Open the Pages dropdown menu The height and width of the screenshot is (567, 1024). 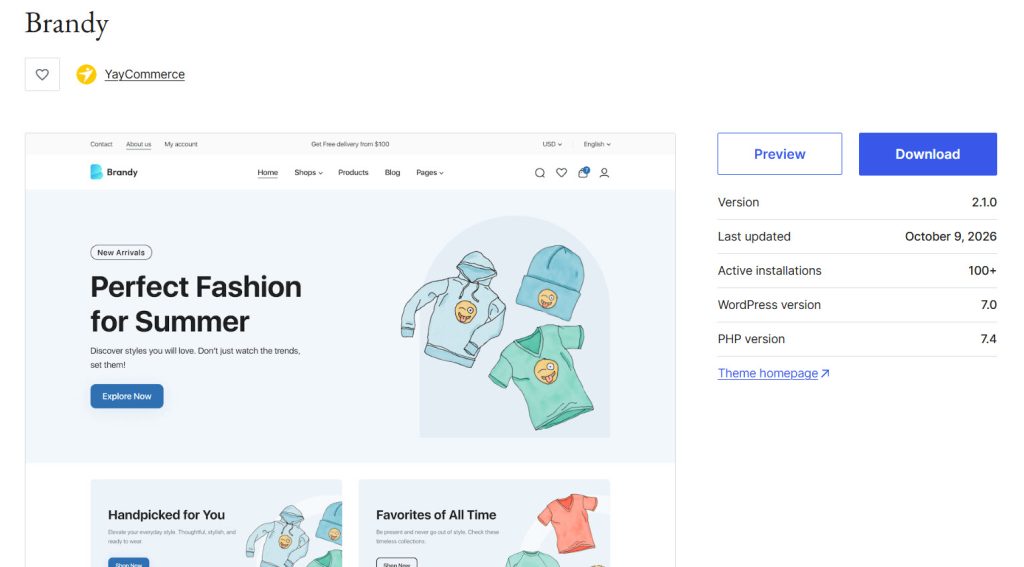click(x=430, y=172)
